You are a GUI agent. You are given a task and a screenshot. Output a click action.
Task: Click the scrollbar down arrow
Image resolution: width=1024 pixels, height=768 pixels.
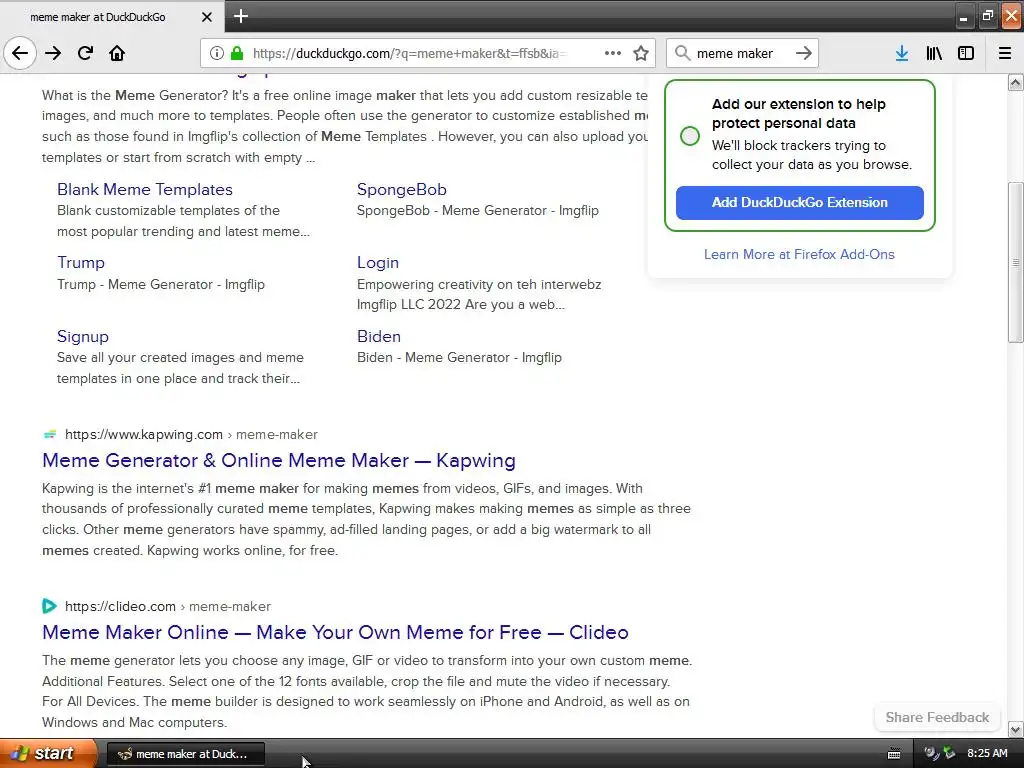tap(1016, 729)
